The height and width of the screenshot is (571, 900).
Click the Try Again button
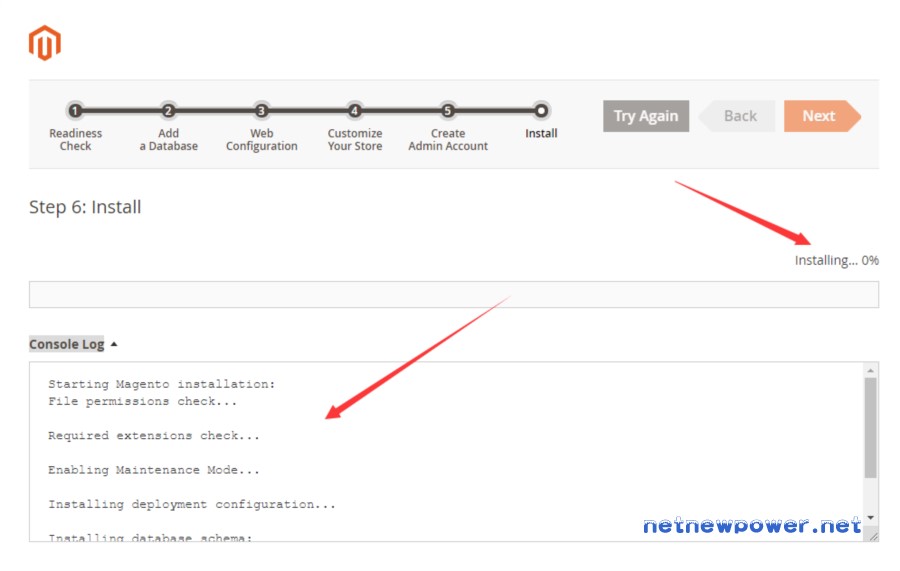pos(646,116)
